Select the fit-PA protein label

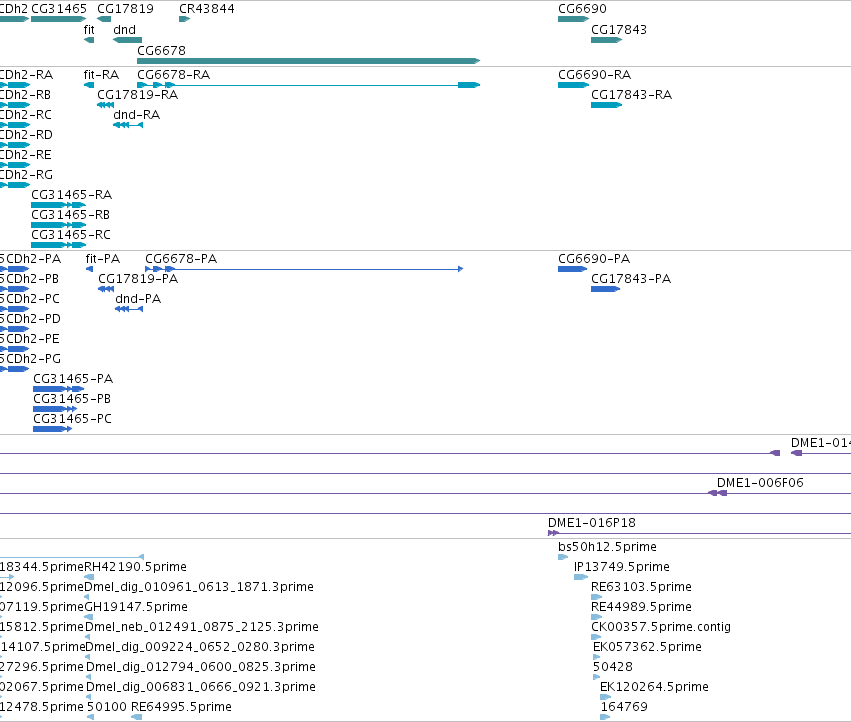(103, 258)
